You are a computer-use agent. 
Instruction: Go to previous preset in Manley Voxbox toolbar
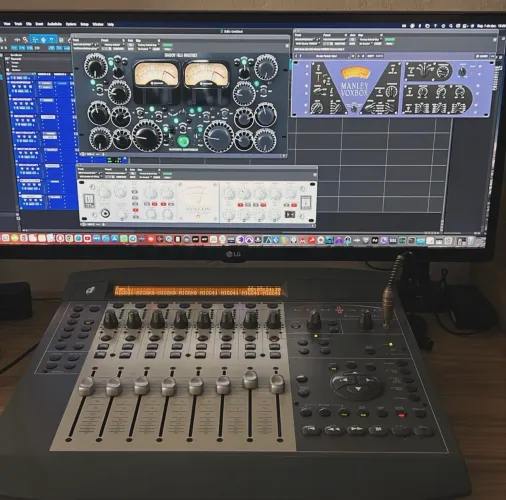(x=296, y=56)
